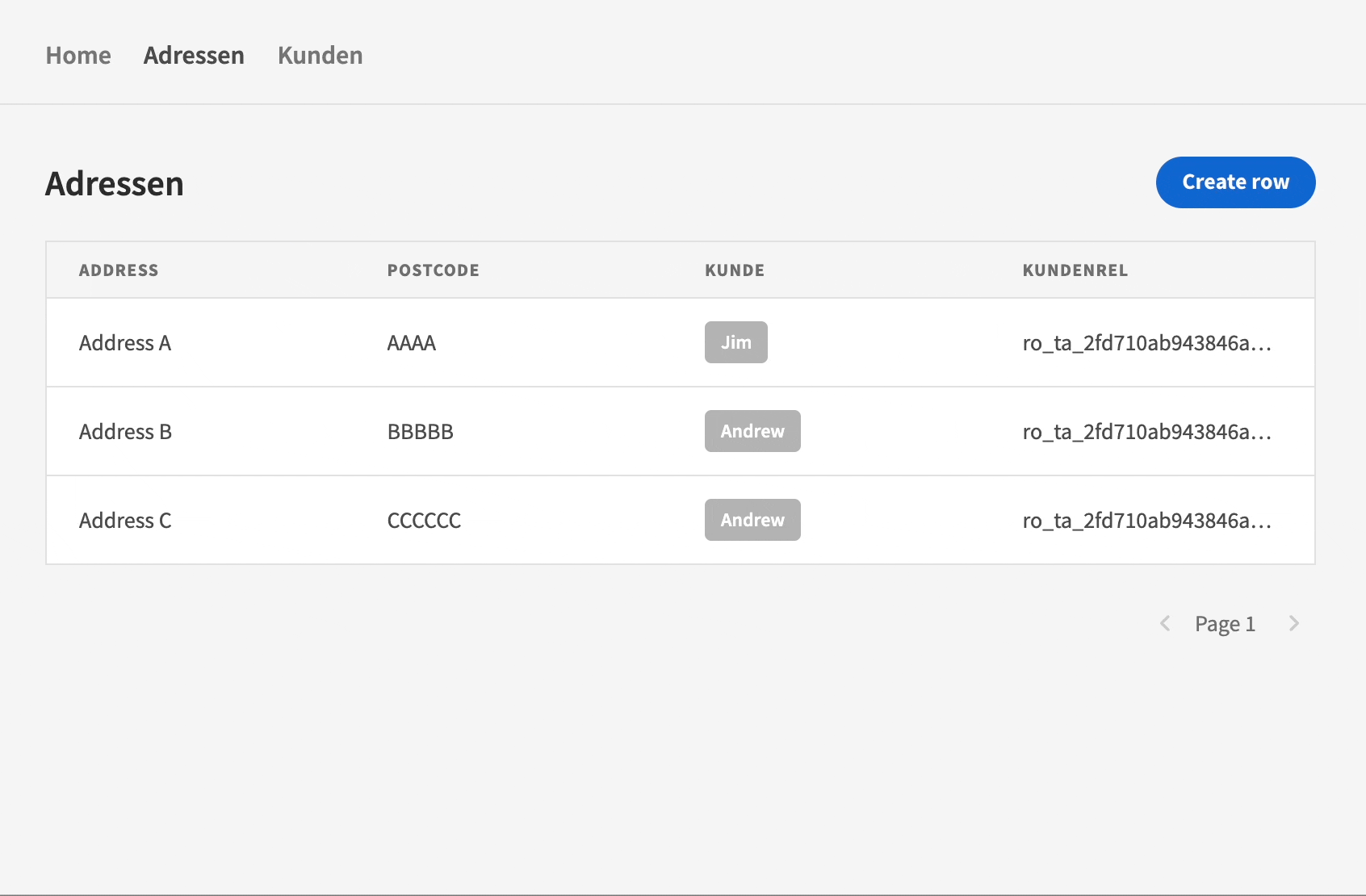Screen dimensions: 1366x896
Task: Click the Andrew badge on Address C
Action: click(x=752, y=520)
